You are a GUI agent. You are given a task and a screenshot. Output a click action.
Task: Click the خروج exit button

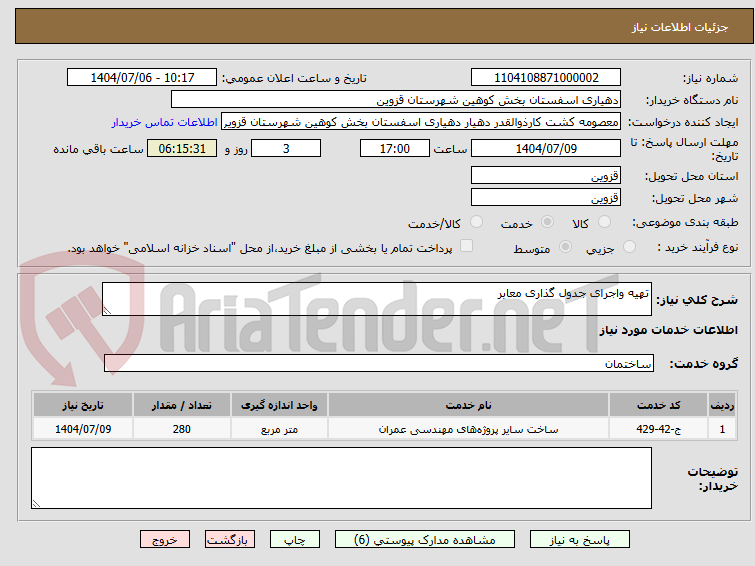[x=165, y=540]
